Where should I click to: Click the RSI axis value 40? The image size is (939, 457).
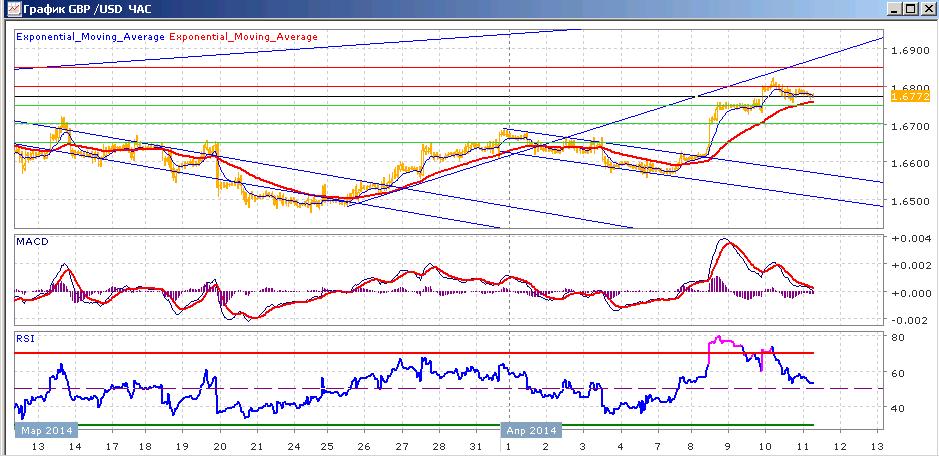(x=898, y=408)
